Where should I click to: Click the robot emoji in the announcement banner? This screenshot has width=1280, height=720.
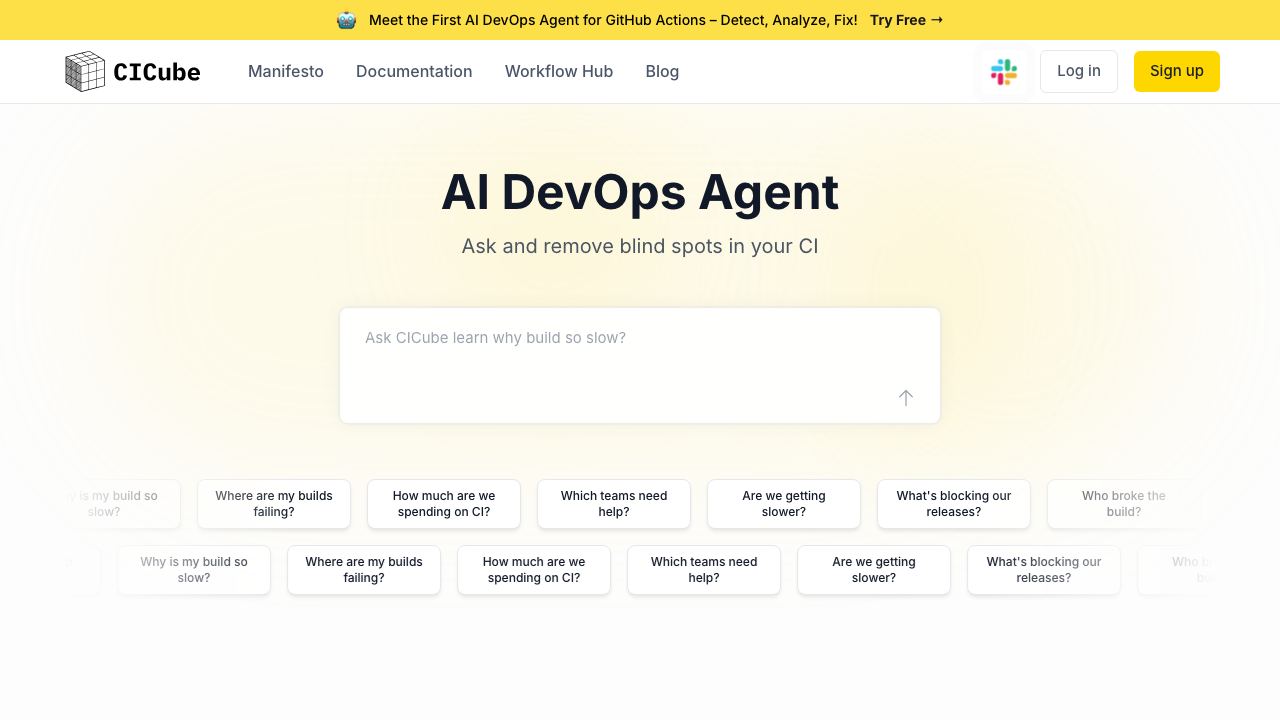(x=346, y=20)
